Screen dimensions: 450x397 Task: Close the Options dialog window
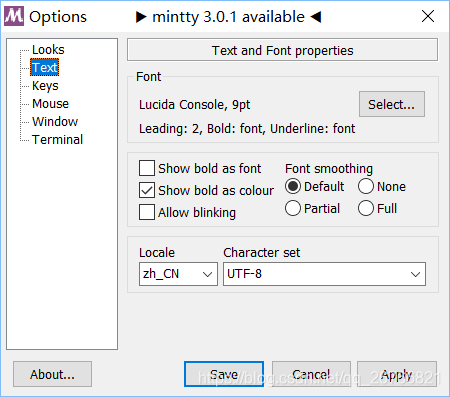click(x=428, y=16)
